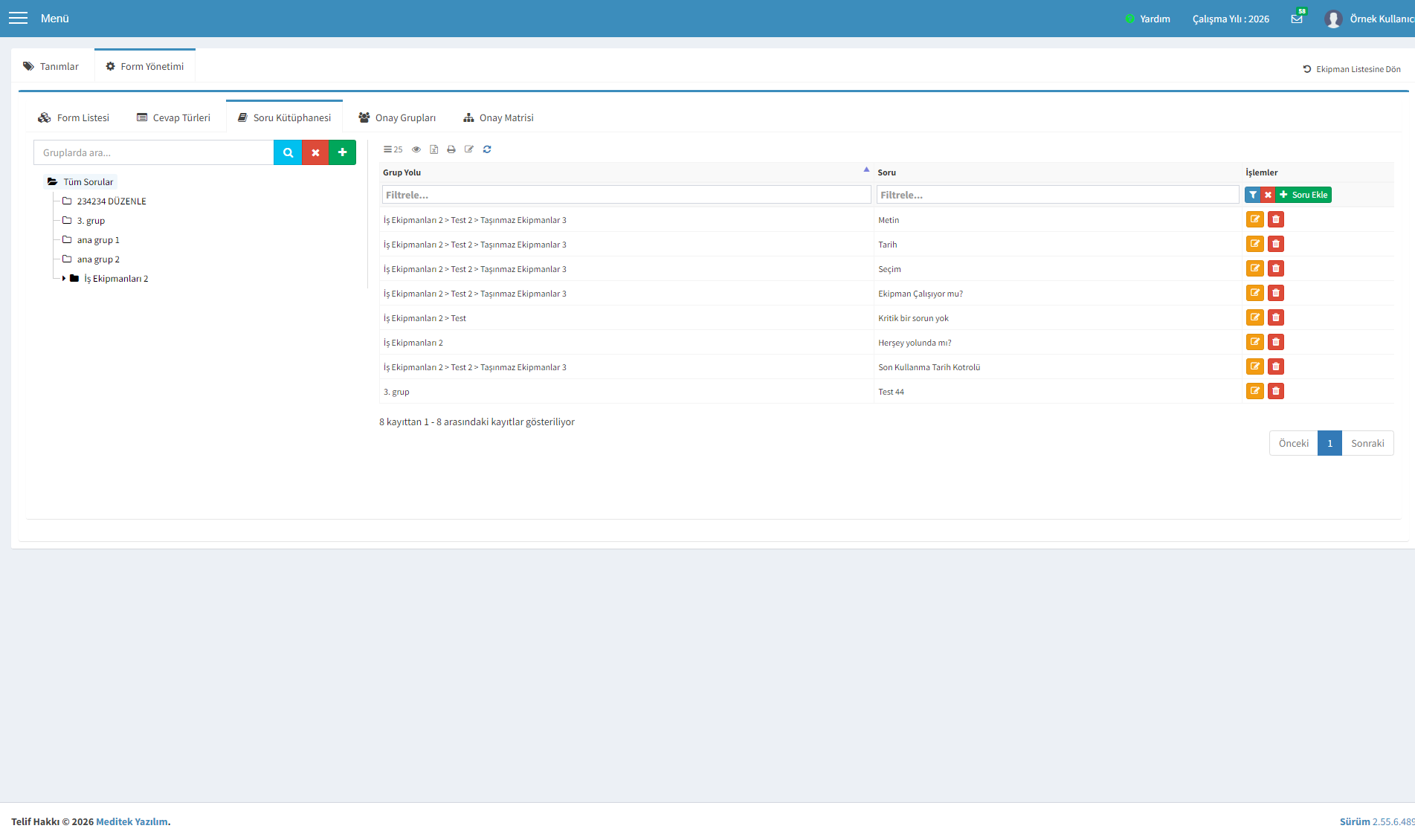Toggle column visibility with eye icon

[416, 149]
